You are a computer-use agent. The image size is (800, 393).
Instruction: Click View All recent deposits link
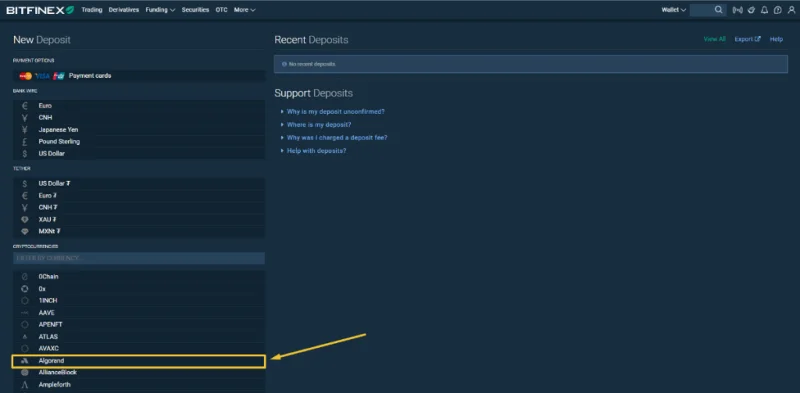click(x=714, y=39)
